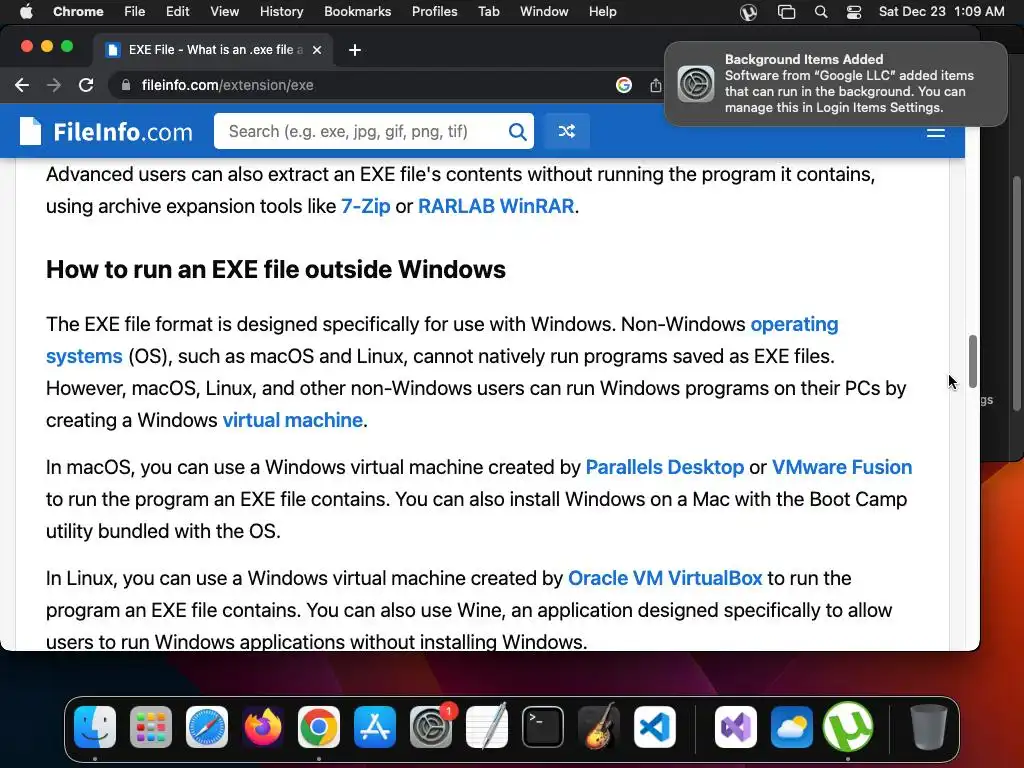Open the File menu
Image resolution: width=1024 pixels, height=768 pixels.
(x=135, y=12)
